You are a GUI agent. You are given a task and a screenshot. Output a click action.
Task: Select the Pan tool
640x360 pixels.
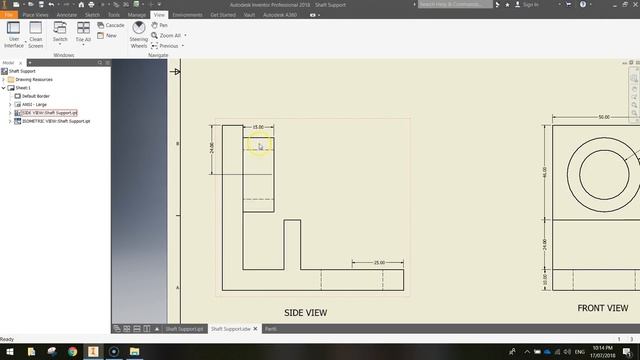point(159,25)
